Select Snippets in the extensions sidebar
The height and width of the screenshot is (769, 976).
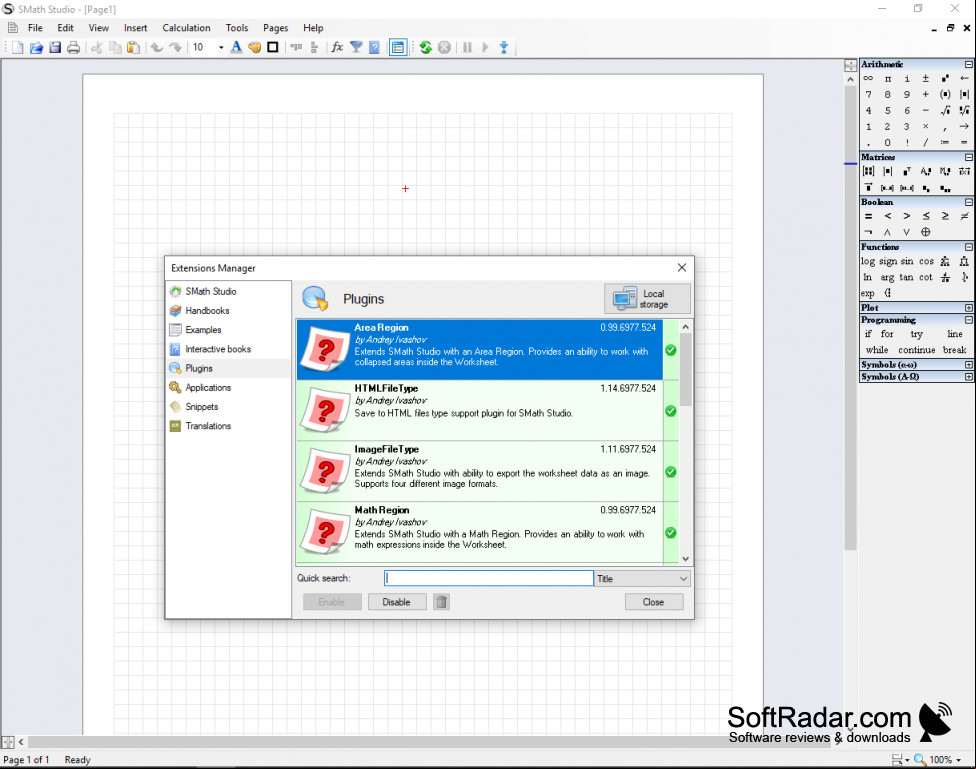[202, 407]
